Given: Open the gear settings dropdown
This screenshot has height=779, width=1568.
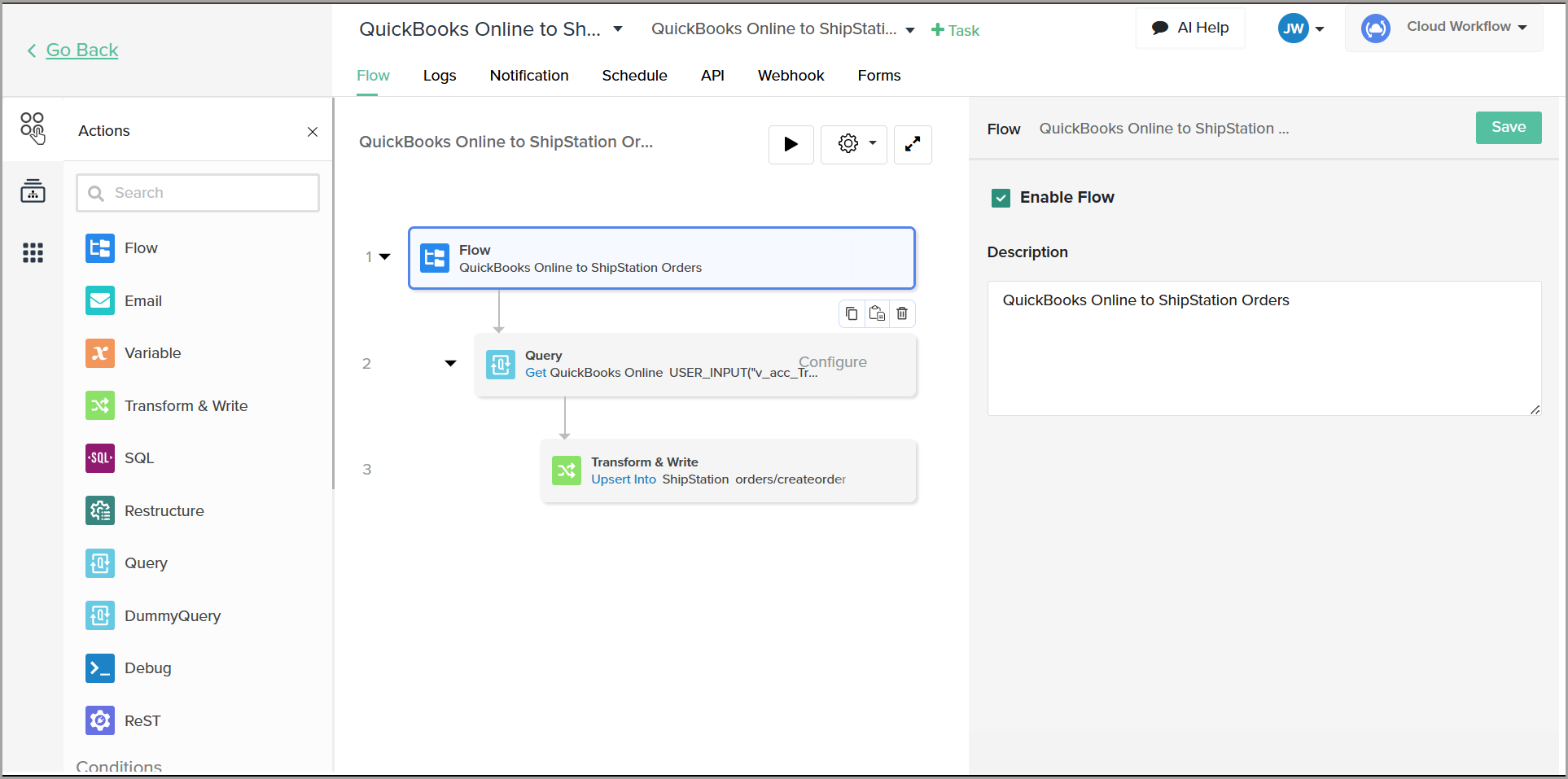Looking at the screenshot, I should (x=853, y=145).
